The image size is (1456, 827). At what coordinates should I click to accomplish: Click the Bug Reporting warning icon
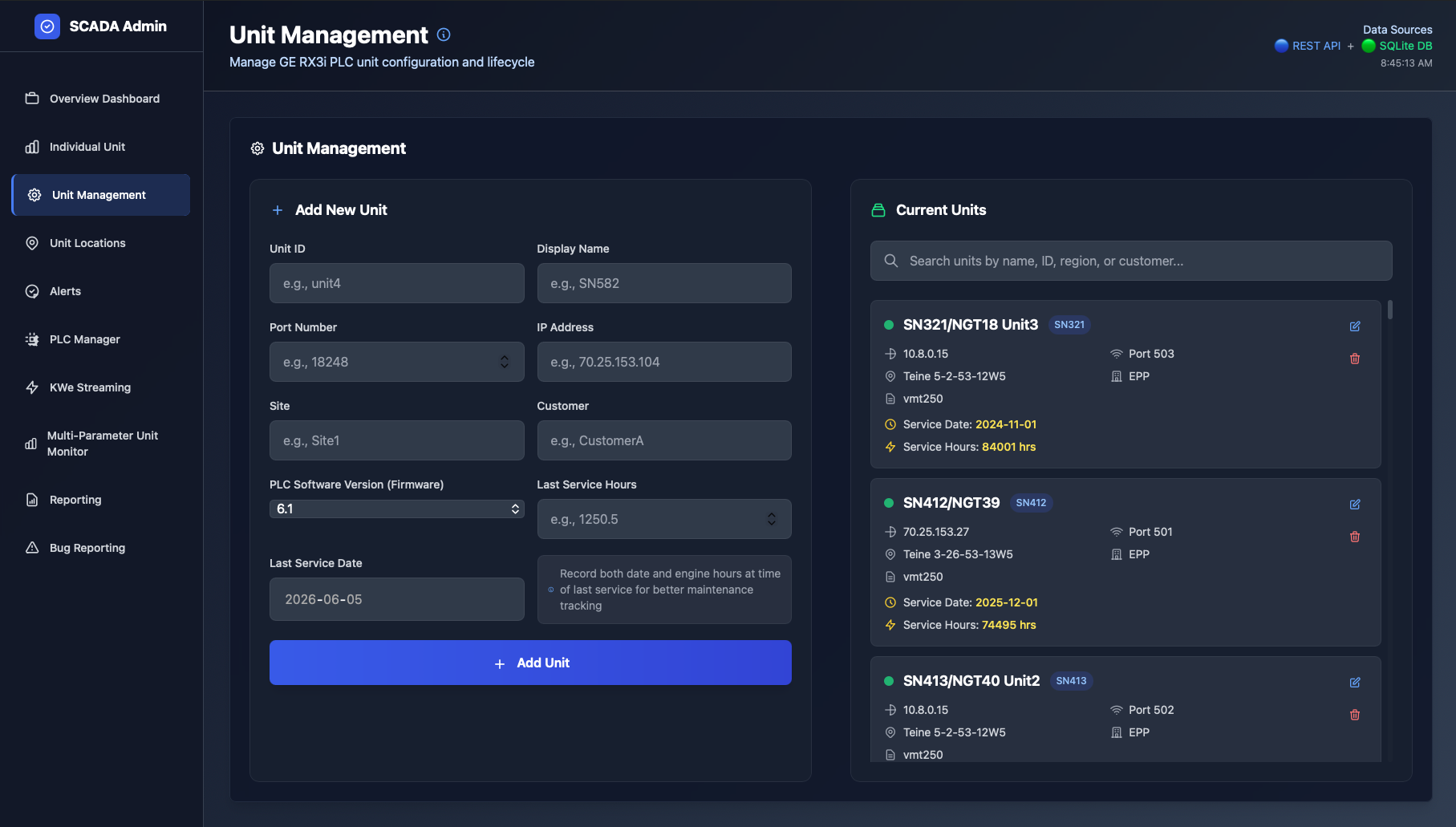click(x=32, y=548)
